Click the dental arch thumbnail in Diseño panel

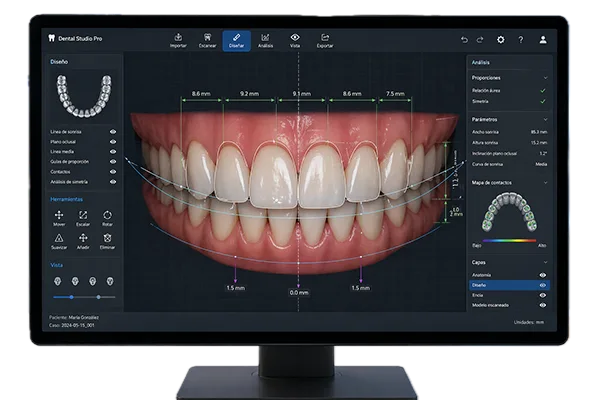tap(84, 95)
